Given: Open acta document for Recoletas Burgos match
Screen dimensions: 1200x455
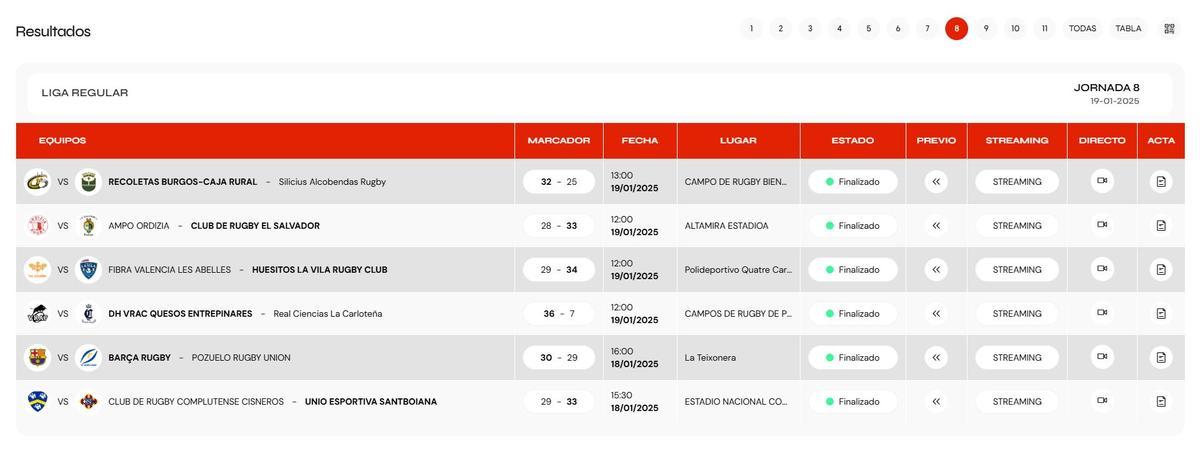Looking at the screenshot, I should (1161, 182).
